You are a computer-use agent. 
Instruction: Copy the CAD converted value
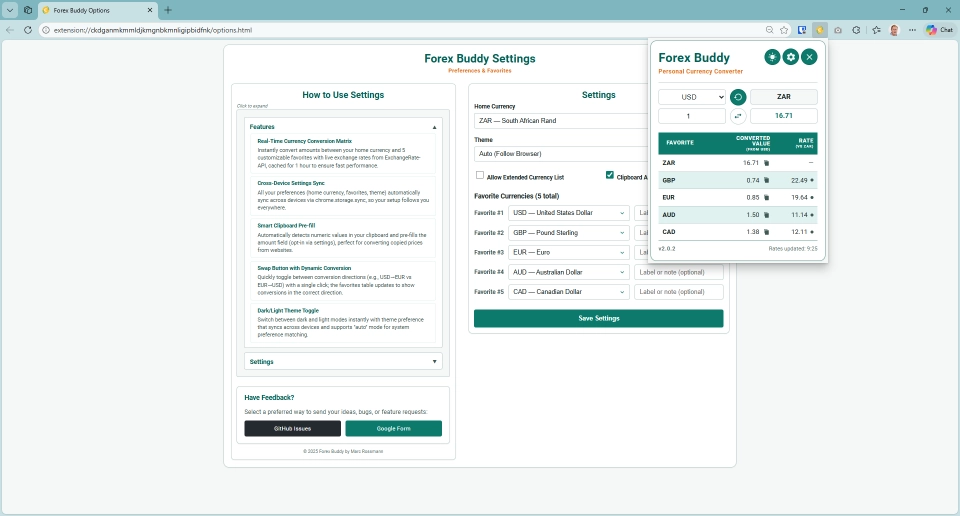pos(767,232)
